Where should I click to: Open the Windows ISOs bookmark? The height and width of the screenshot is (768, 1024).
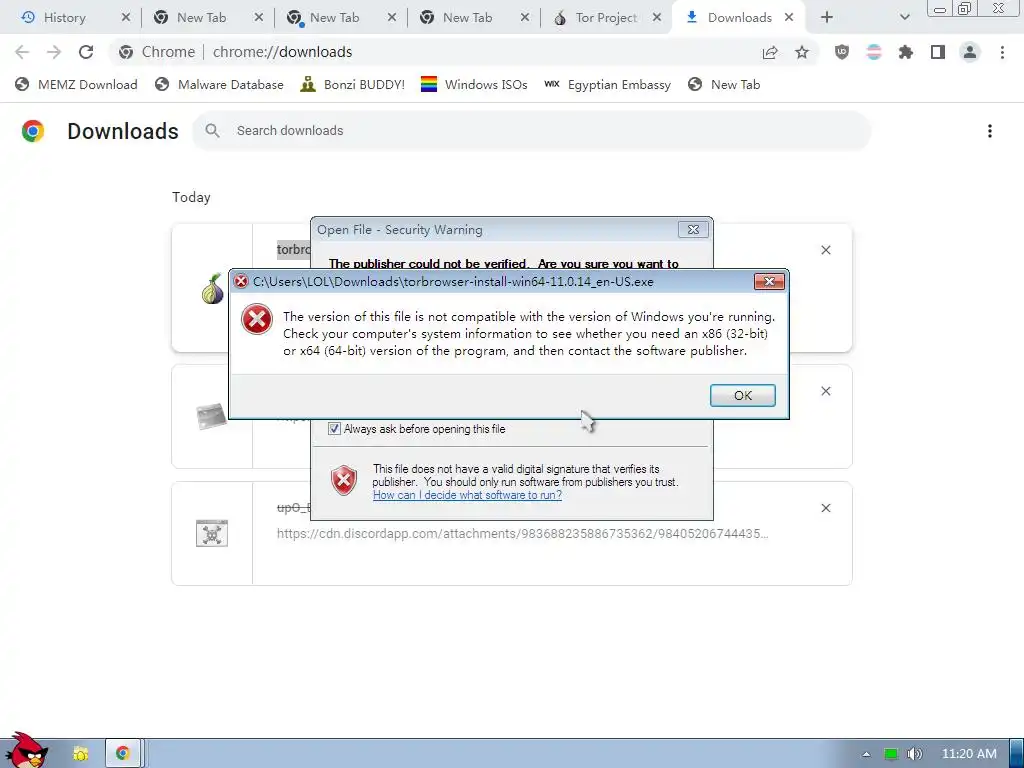tap(474, 85)
